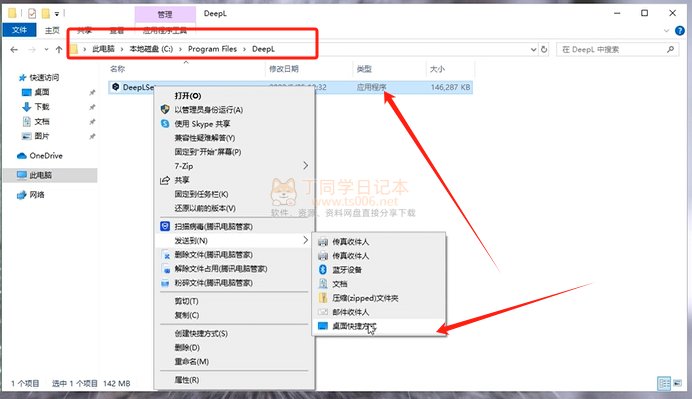
Task: Choose 打开(O) from the context menu
Action: tap(234, 96)
